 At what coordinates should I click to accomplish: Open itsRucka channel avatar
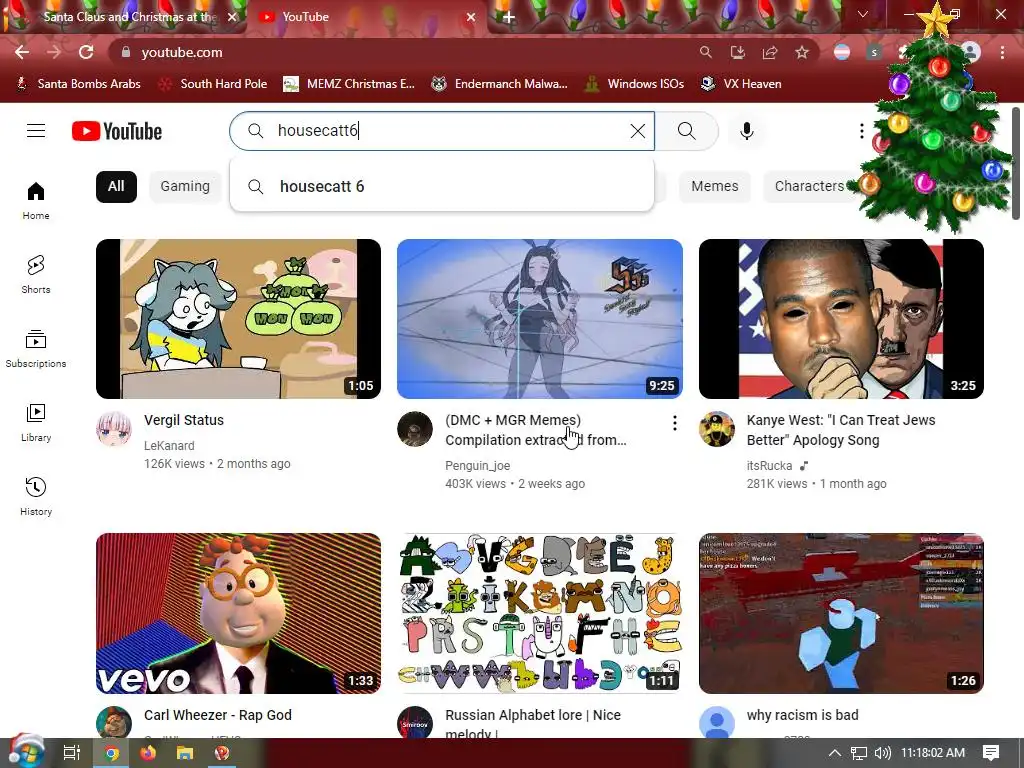717,429
